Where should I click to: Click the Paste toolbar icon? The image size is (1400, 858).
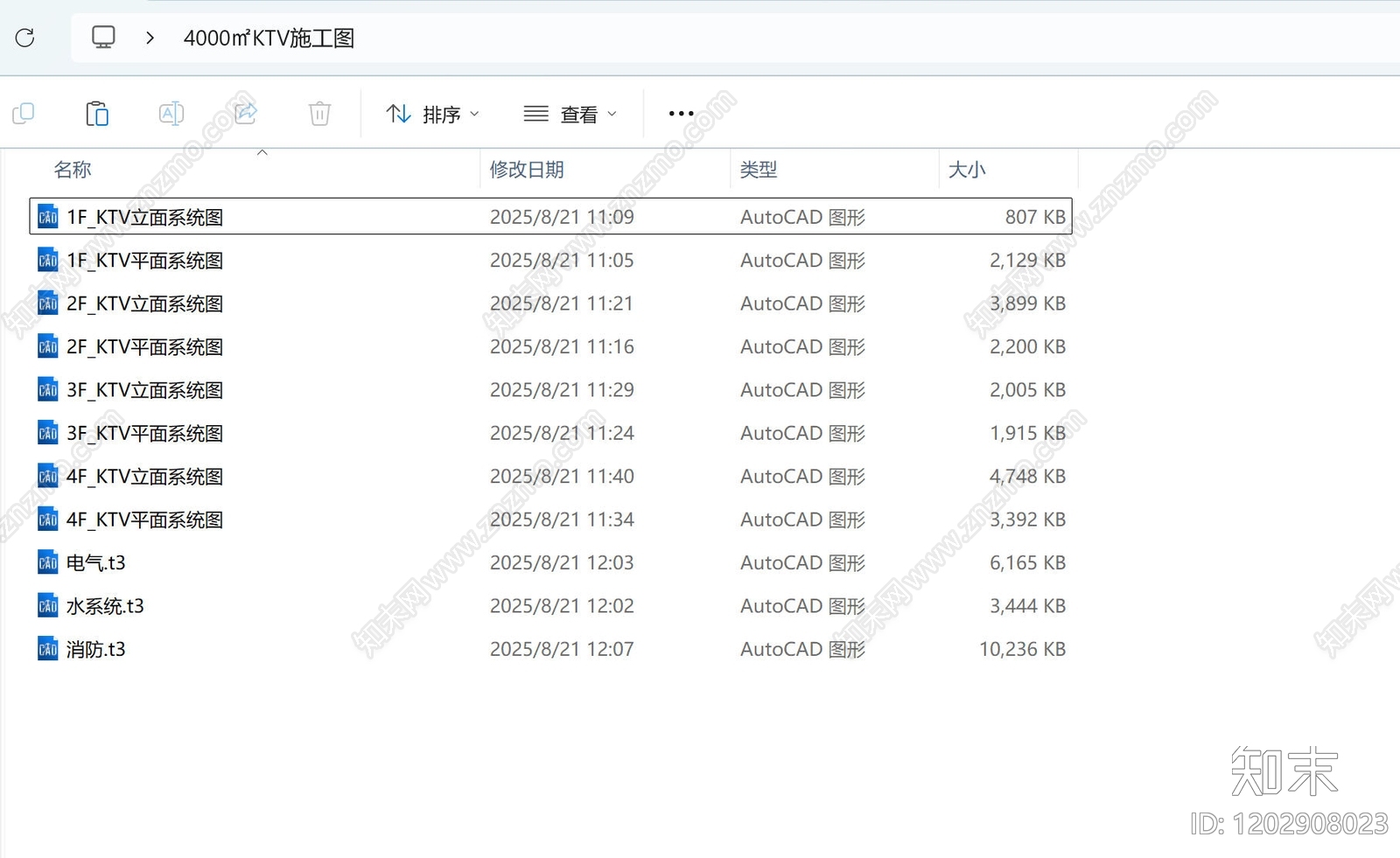coord(97,114)
